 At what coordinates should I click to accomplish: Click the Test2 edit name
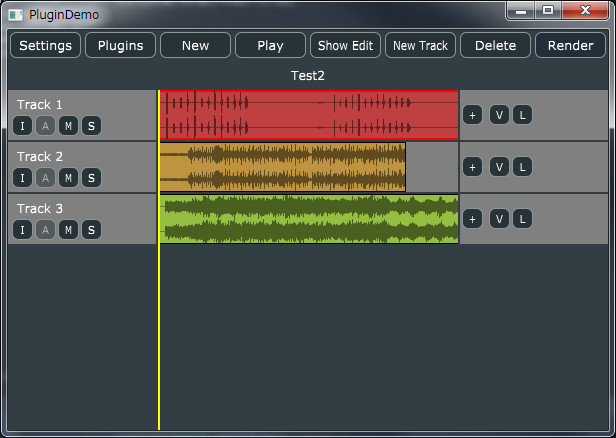tap(308, 75)
